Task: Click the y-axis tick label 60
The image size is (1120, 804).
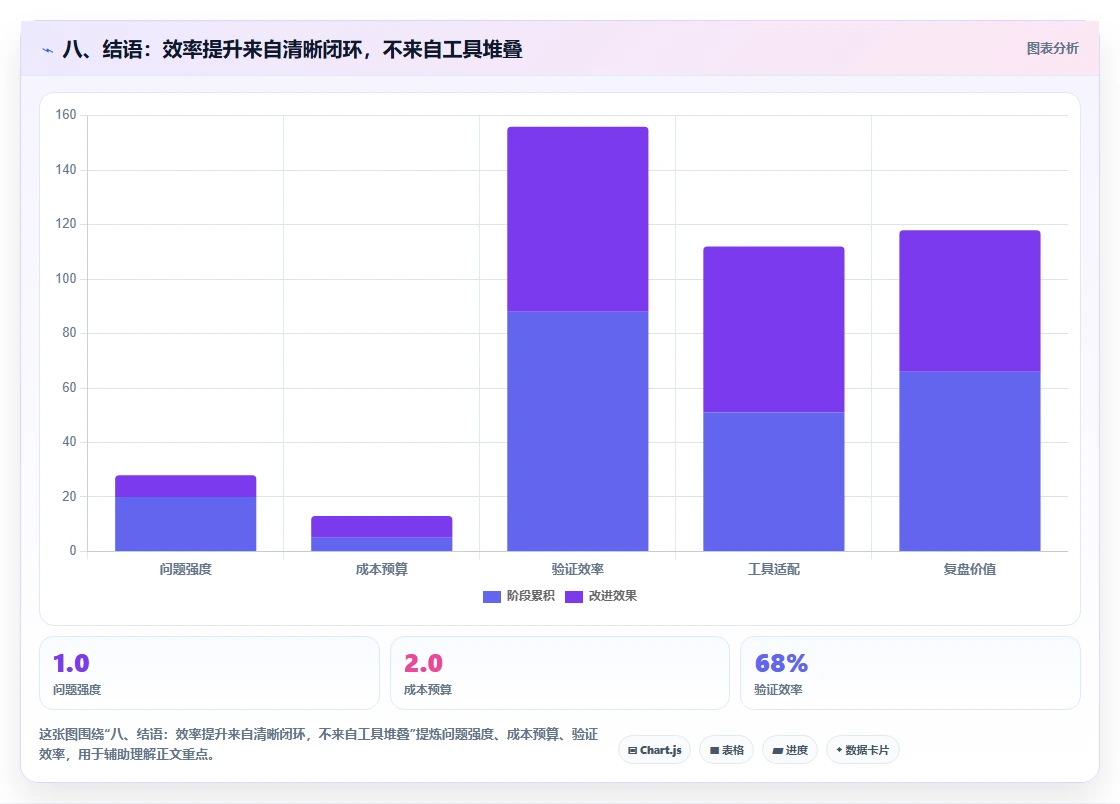Action: click(x=69, y=388)
